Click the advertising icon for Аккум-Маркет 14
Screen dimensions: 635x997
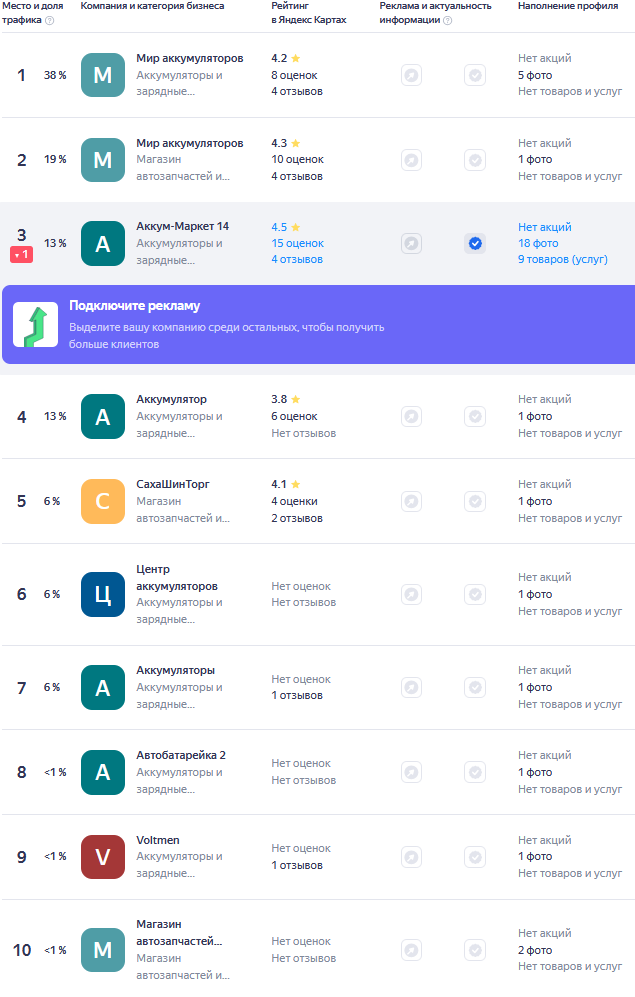coord(411,244)
